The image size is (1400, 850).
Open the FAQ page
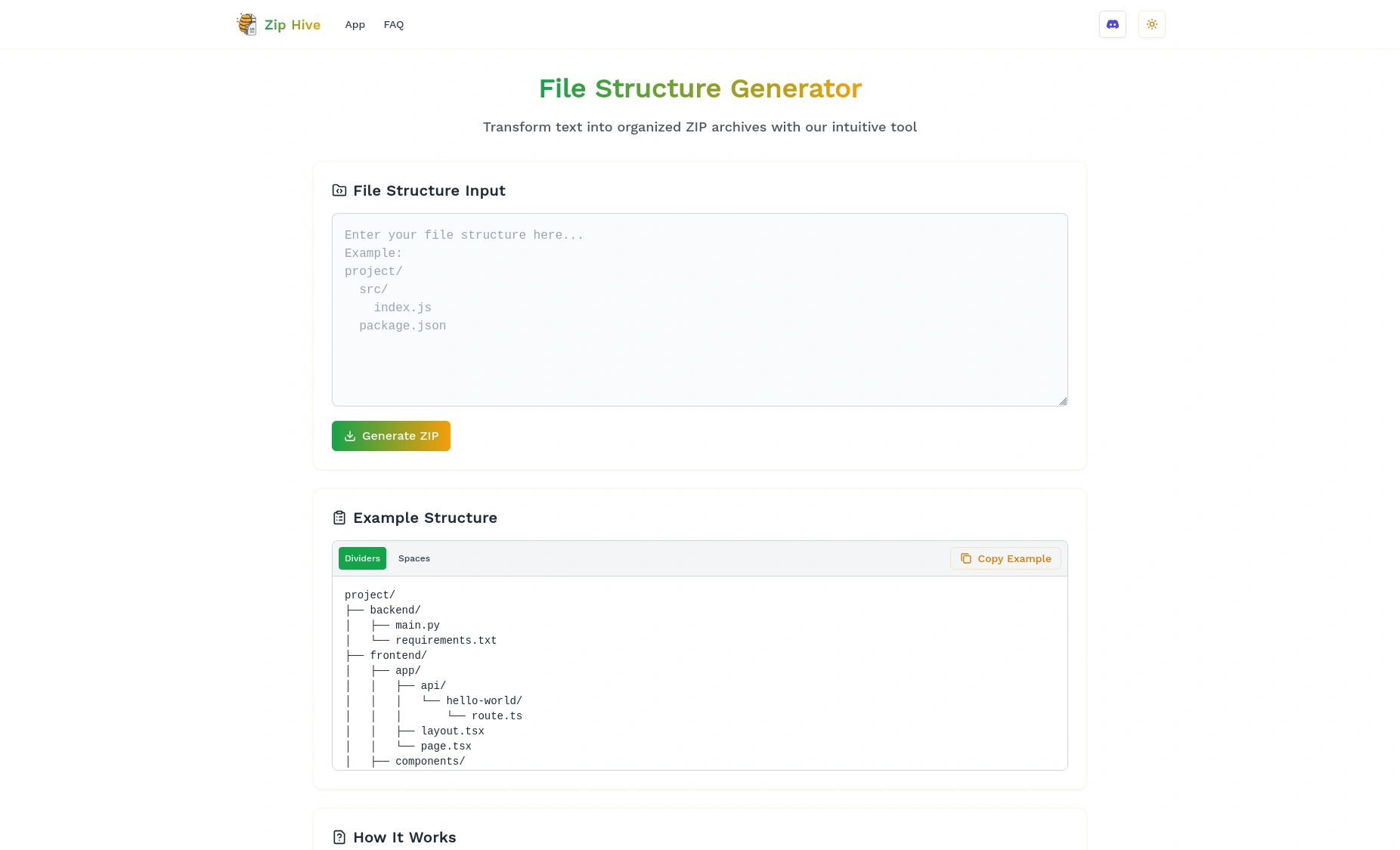click(393, 24)
